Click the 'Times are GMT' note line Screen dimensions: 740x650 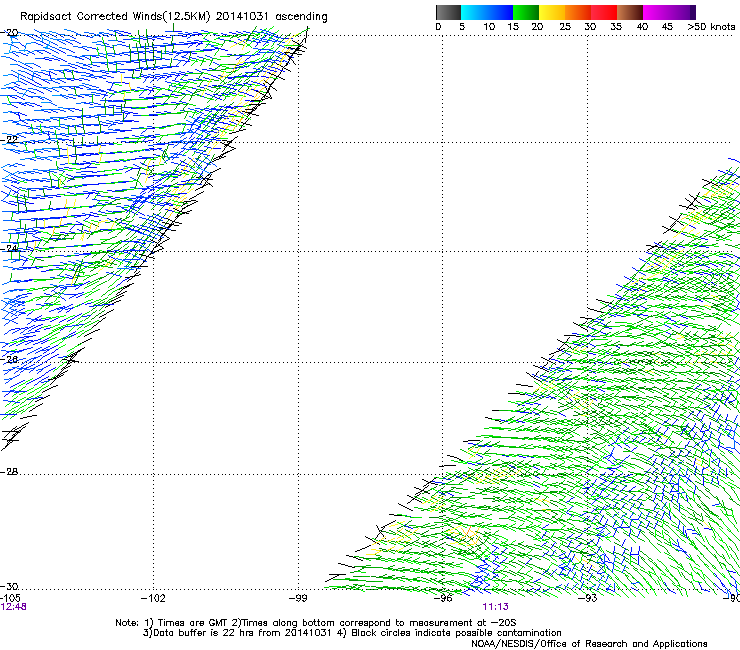pos(316,623)
